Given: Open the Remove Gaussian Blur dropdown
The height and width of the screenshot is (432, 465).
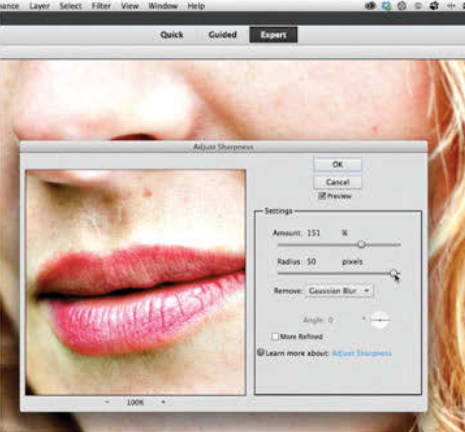Looking at the screenshot, I should click(x=339, y=291).
